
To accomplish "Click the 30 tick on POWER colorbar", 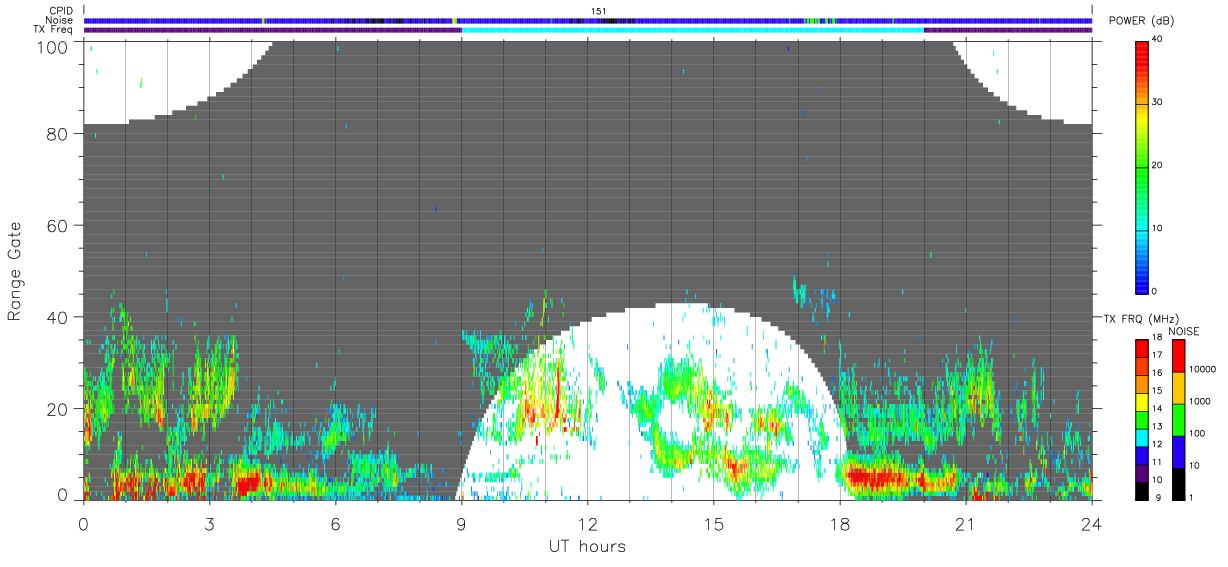I will (1157, 102).
